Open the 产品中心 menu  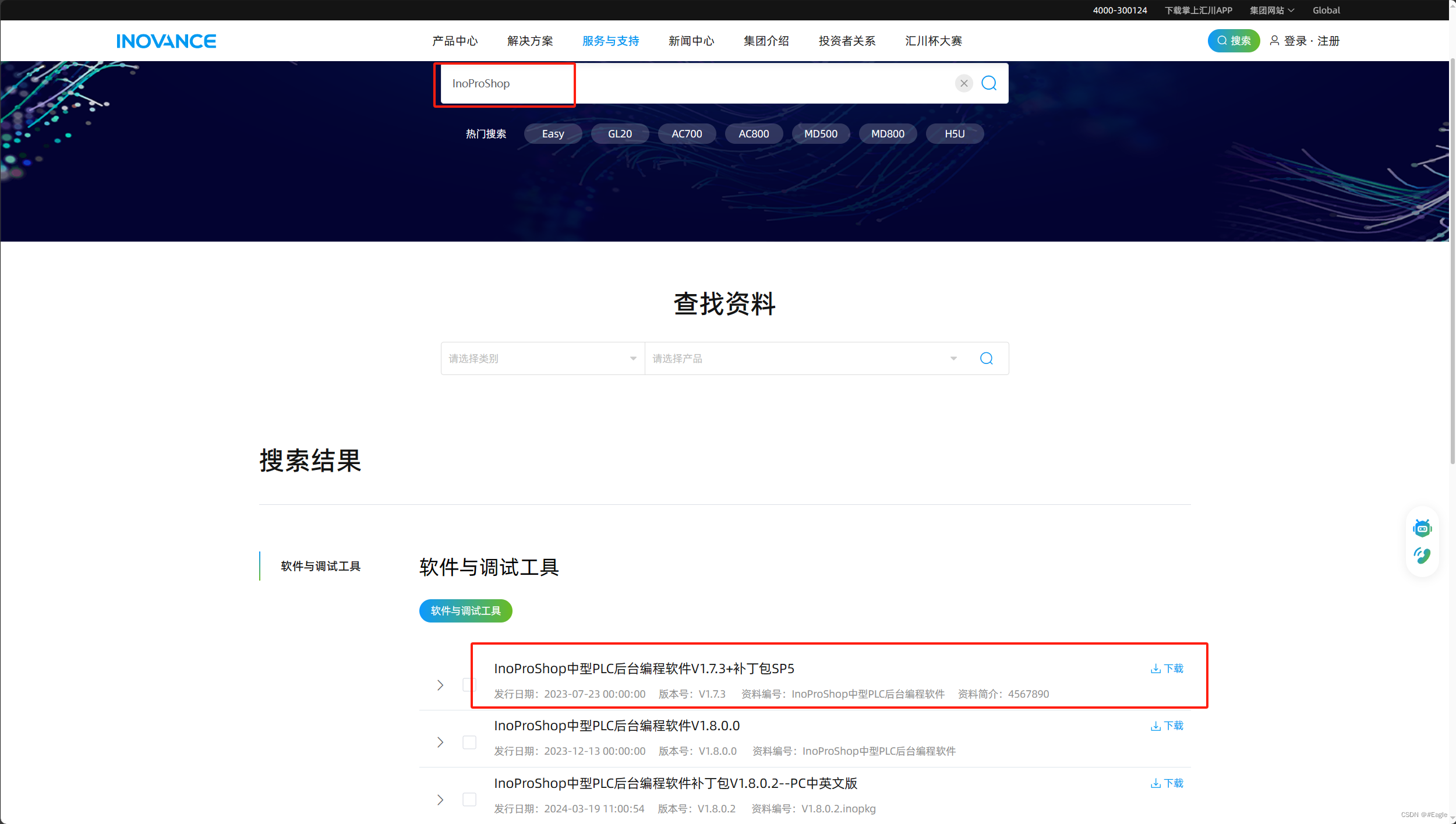[x=454, y=41]
